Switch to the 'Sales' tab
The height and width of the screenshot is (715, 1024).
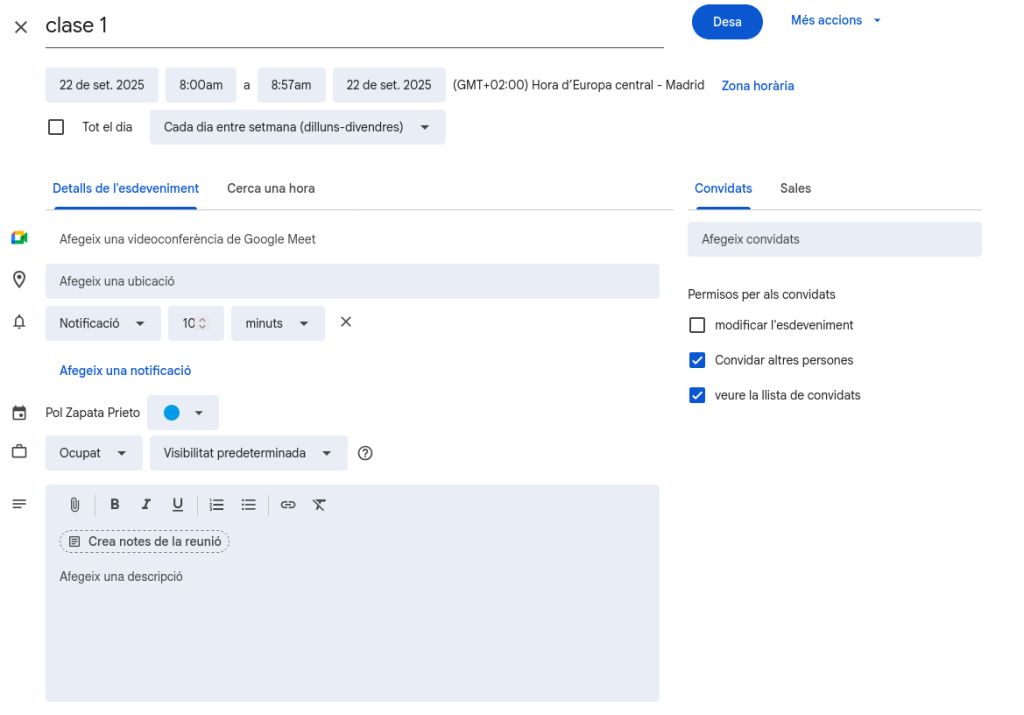[795, 188]
